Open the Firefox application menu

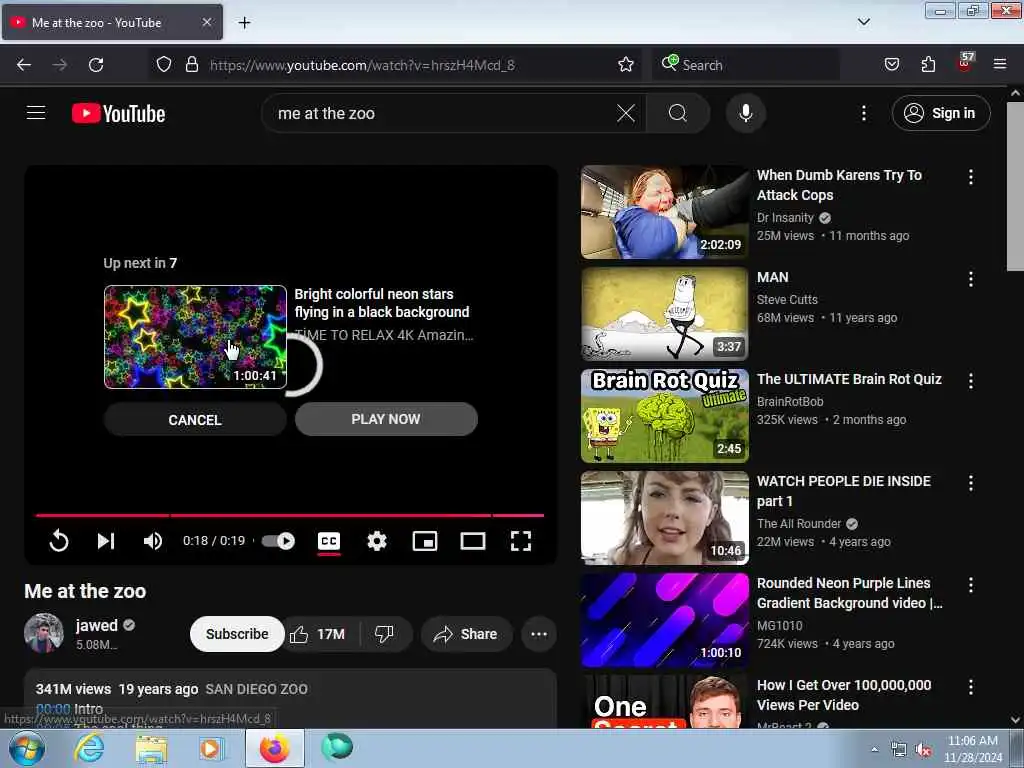point(1000,65)
